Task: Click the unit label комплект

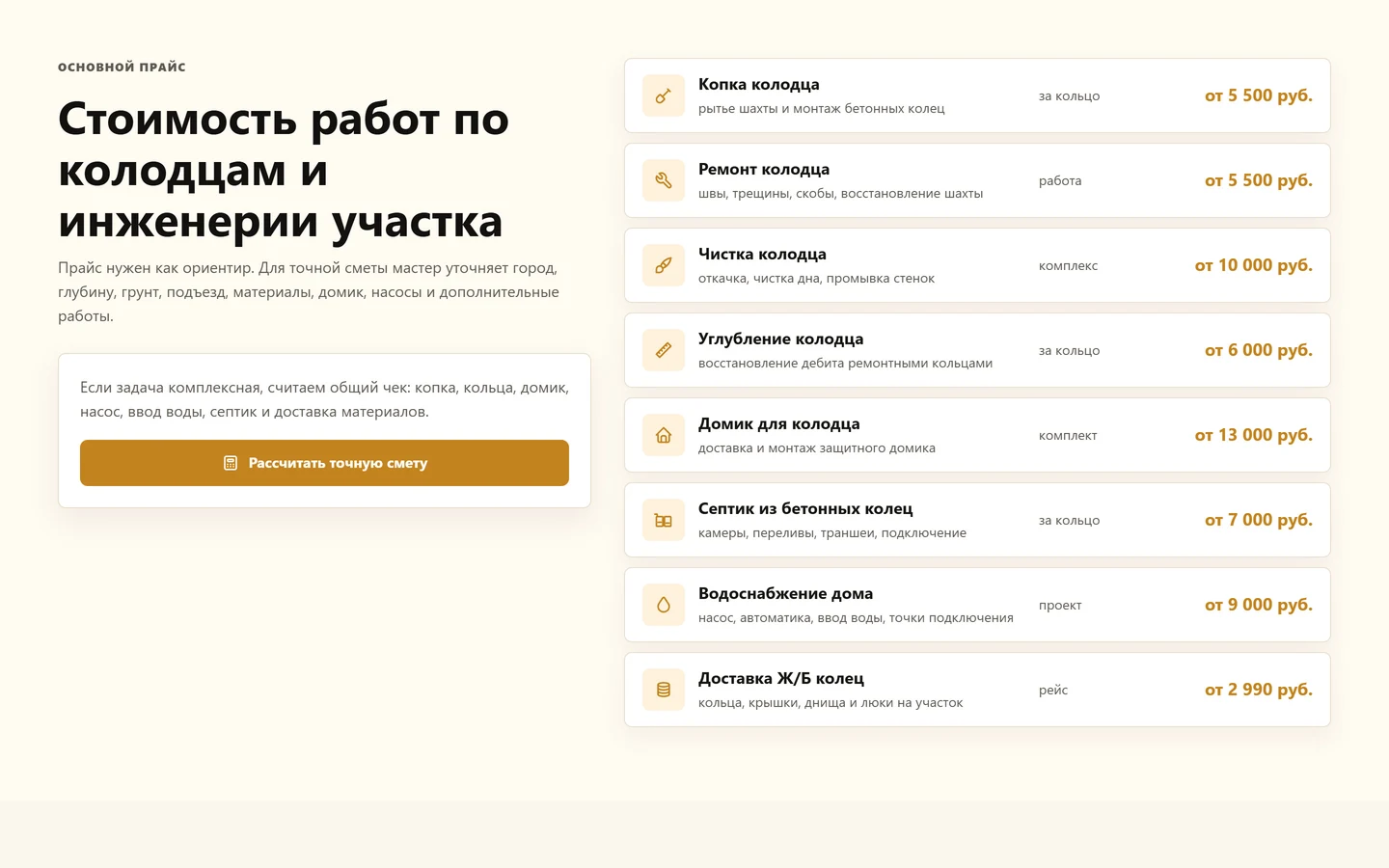Action: pyautogui.click(x=1068, y=435)
